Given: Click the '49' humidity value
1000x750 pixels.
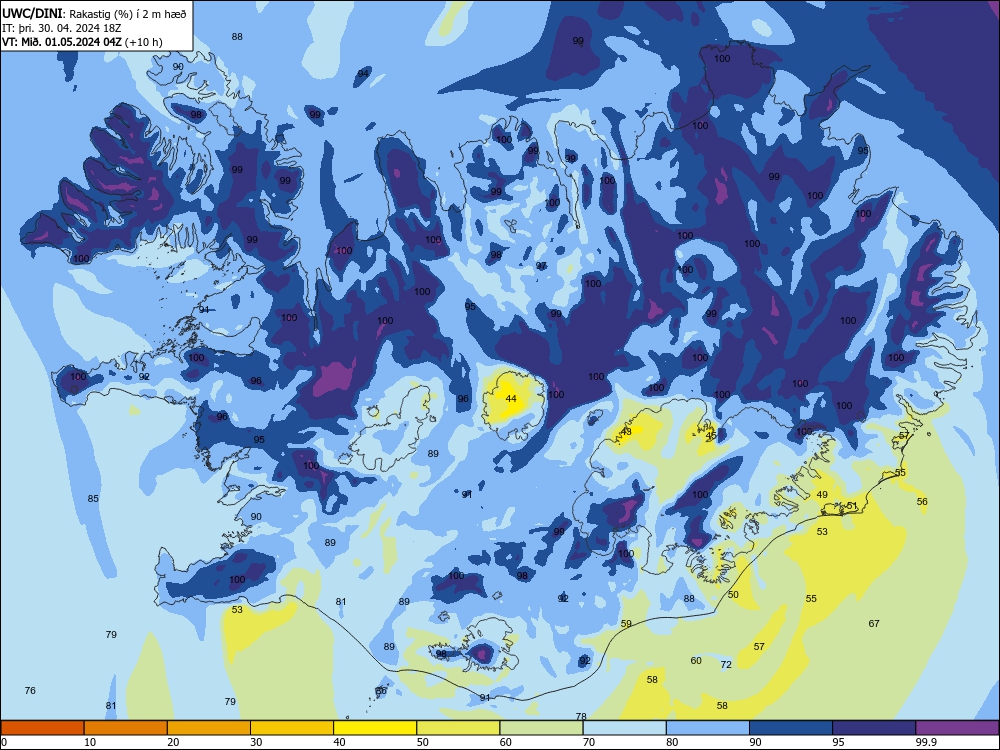Looking at the screenshot, I should [822, 495].
